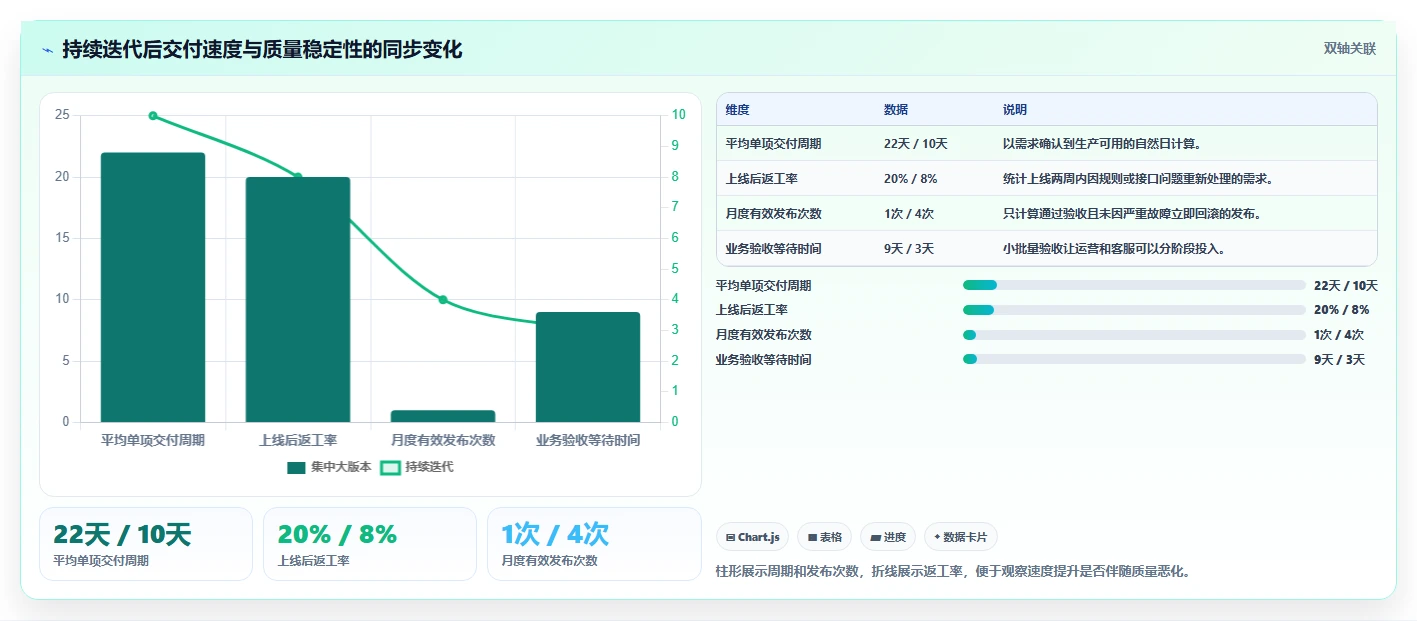Click the lightning icon beside the dashboard title

coord(48,50)
